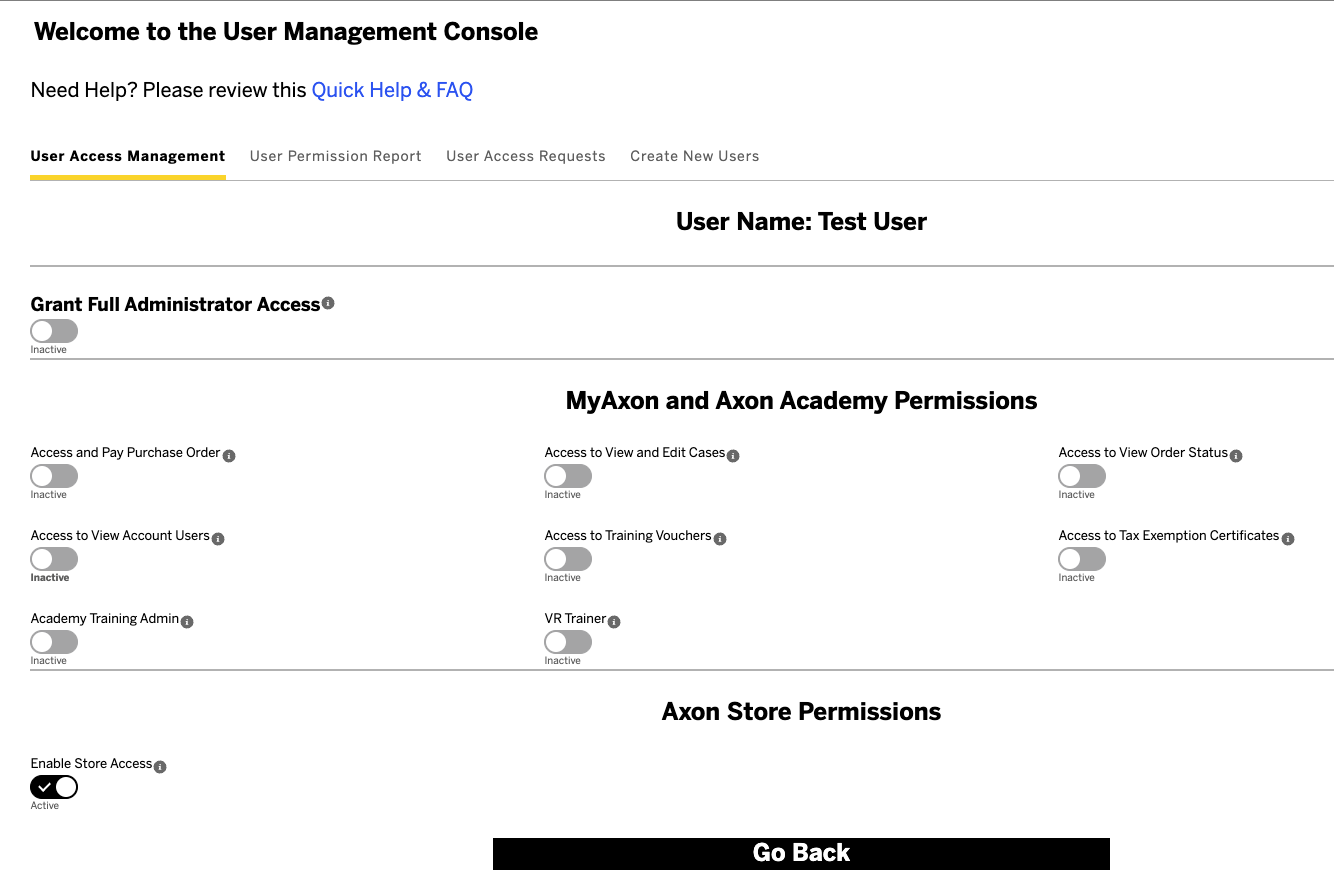Viewport: 1334px width, 894px height.
Task: Click info icon next to Access to View Order Status
Action: tap(1237, 454)
